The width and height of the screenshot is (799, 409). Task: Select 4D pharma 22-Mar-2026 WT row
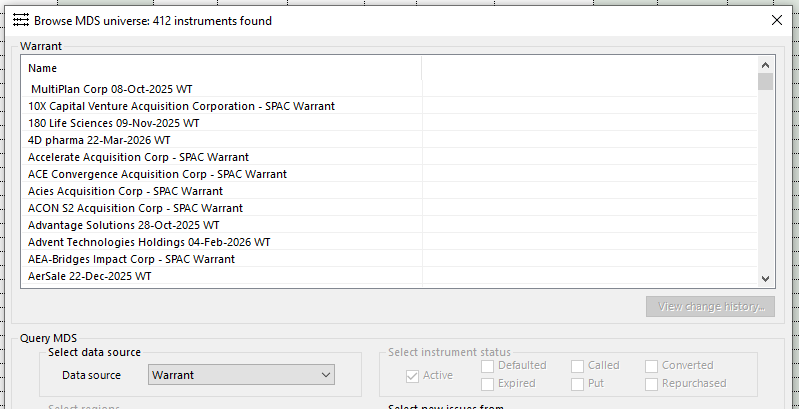(389, 140)
